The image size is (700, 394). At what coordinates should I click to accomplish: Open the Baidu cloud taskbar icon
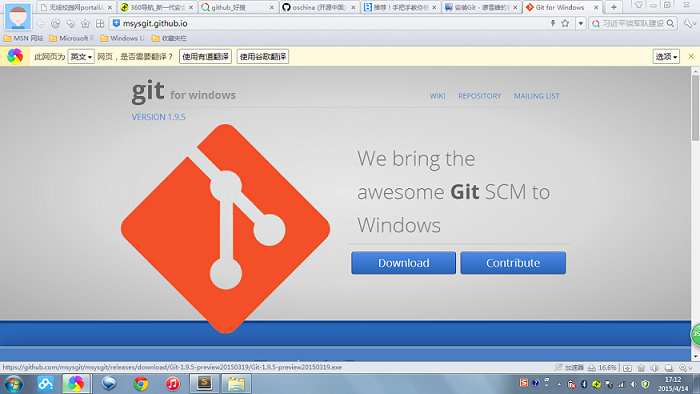click(x=45, y=384)
